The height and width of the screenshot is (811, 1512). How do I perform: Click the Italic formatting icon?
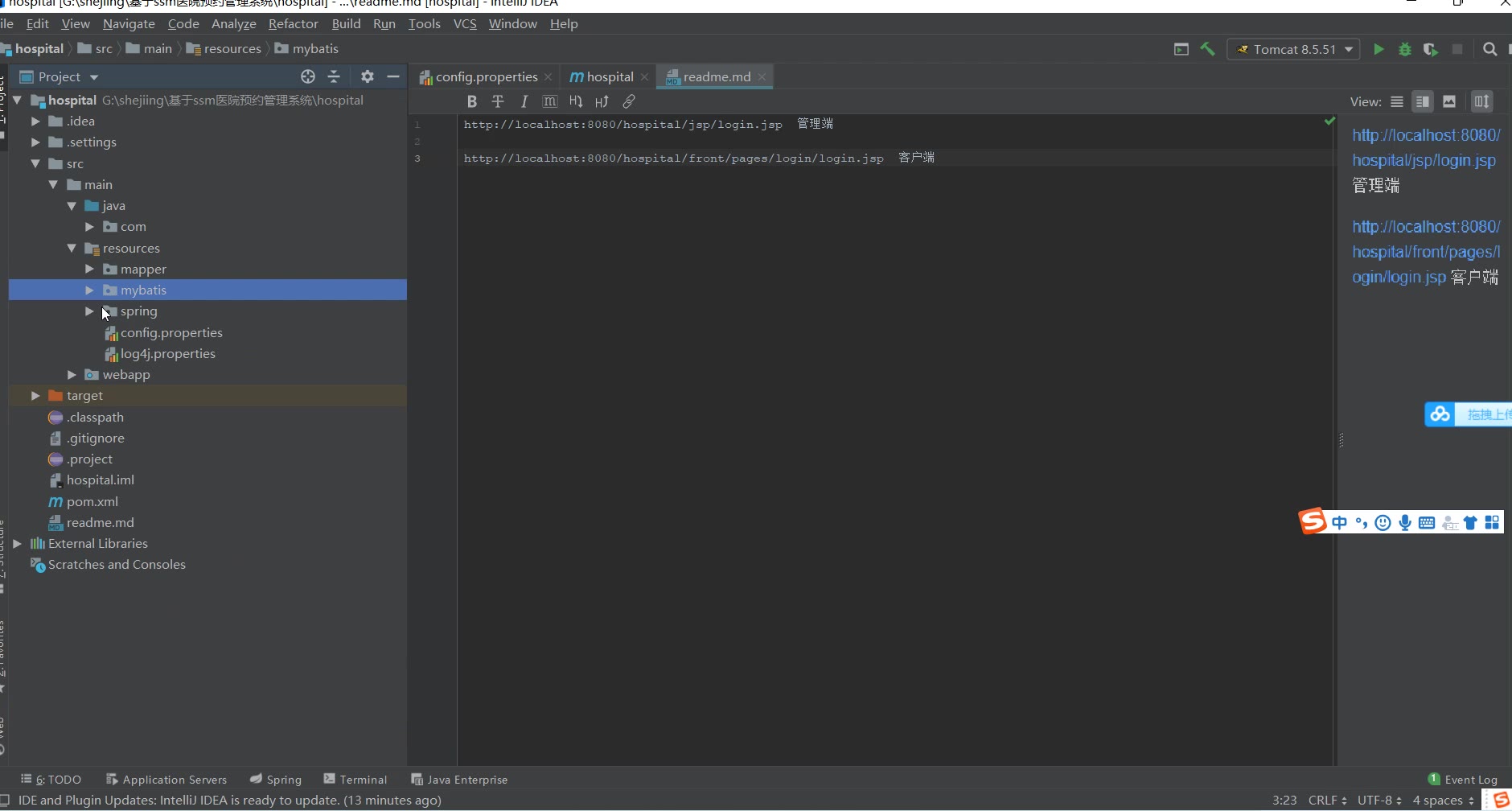(x=524, y=101)
